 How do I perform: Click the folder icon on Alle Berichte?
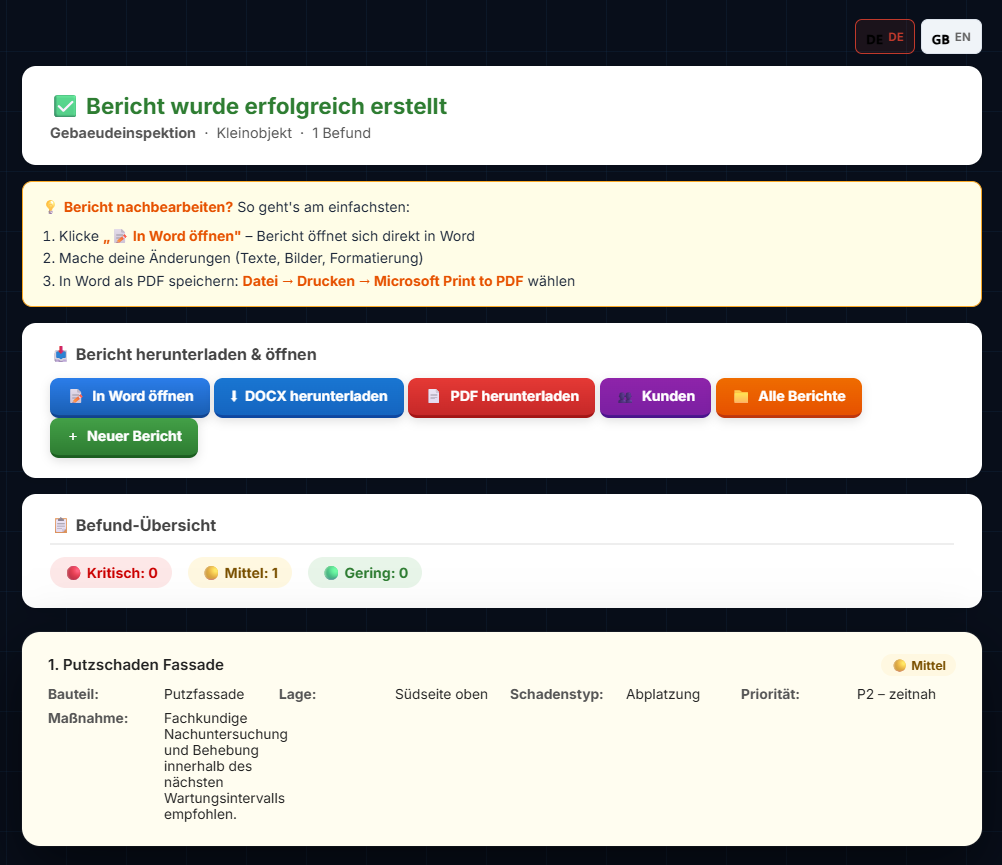[741, 396]
